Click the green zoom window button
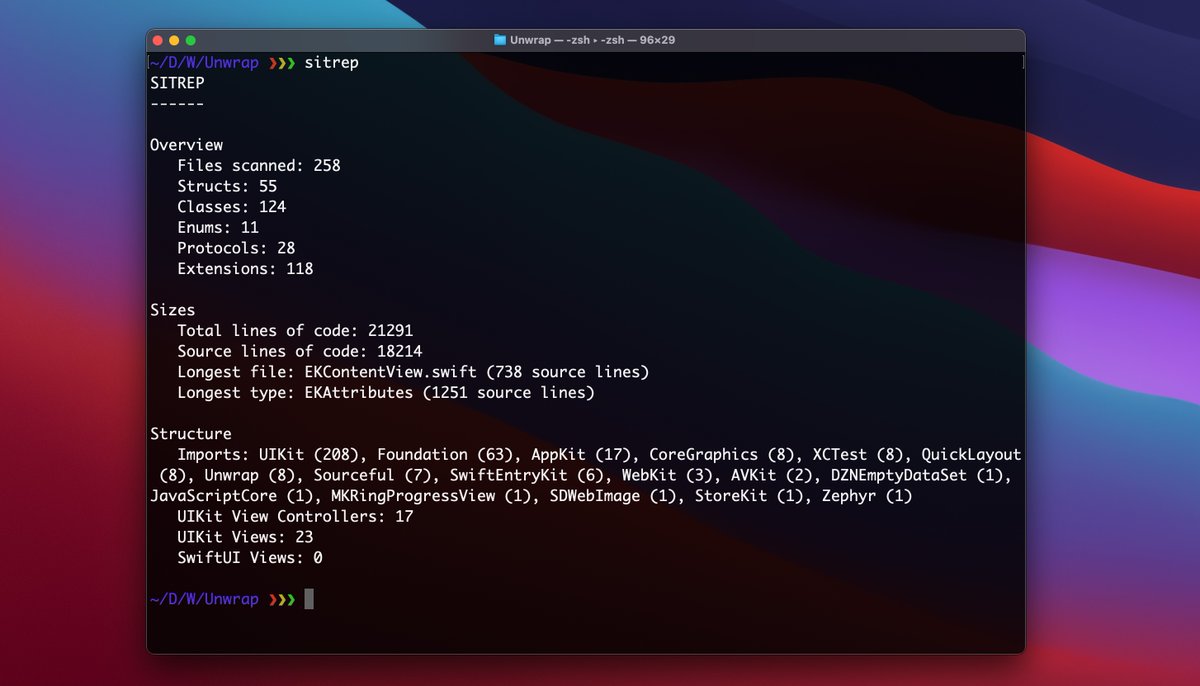Screen dimensions: 1200x686 pos(191,40)
